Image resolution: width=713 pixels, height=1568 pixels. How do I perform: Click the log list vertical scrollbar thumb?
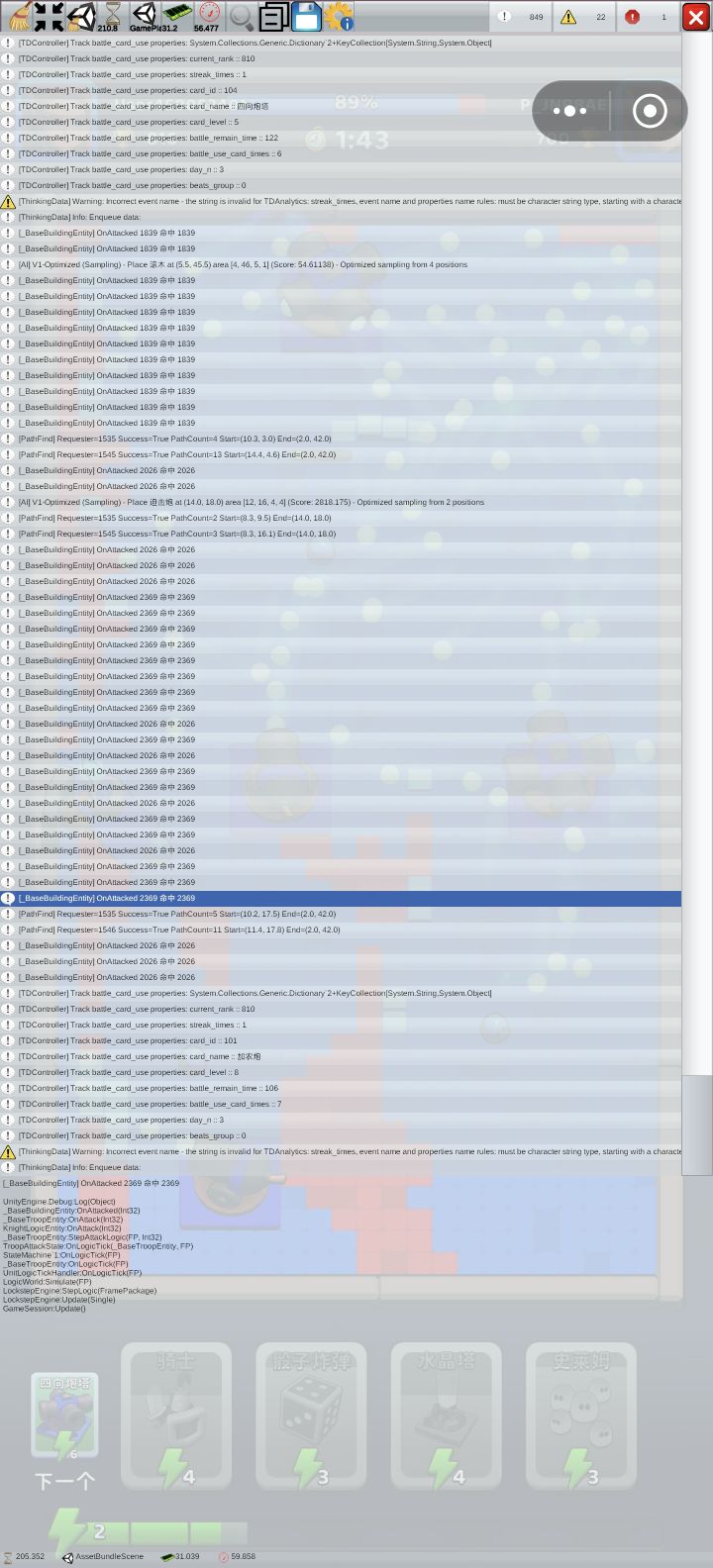coord(697,1125)
